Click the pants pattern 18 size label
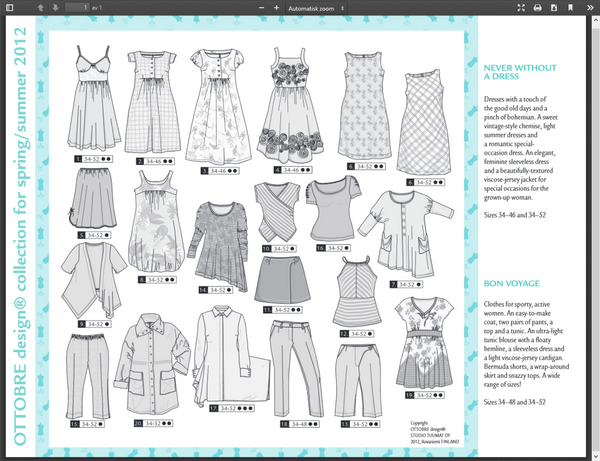 [300, 424]
